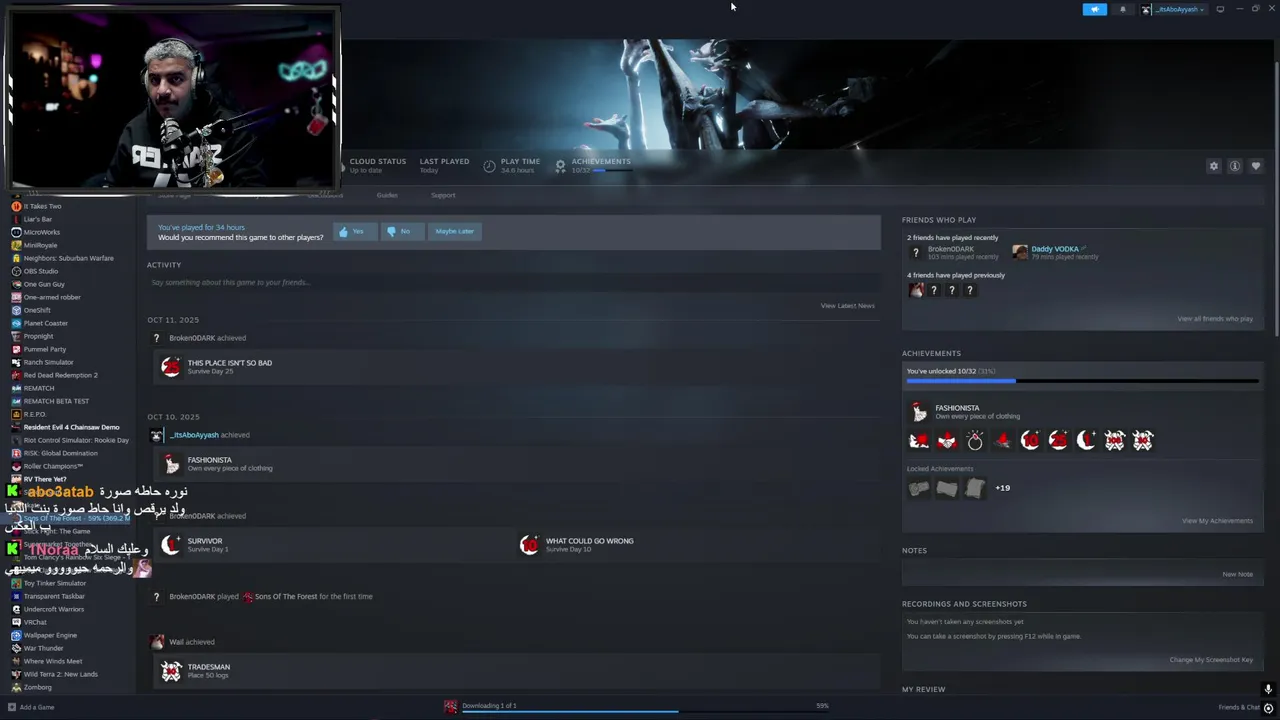Add game to favorites heart icon

(x=1256, y=166)
